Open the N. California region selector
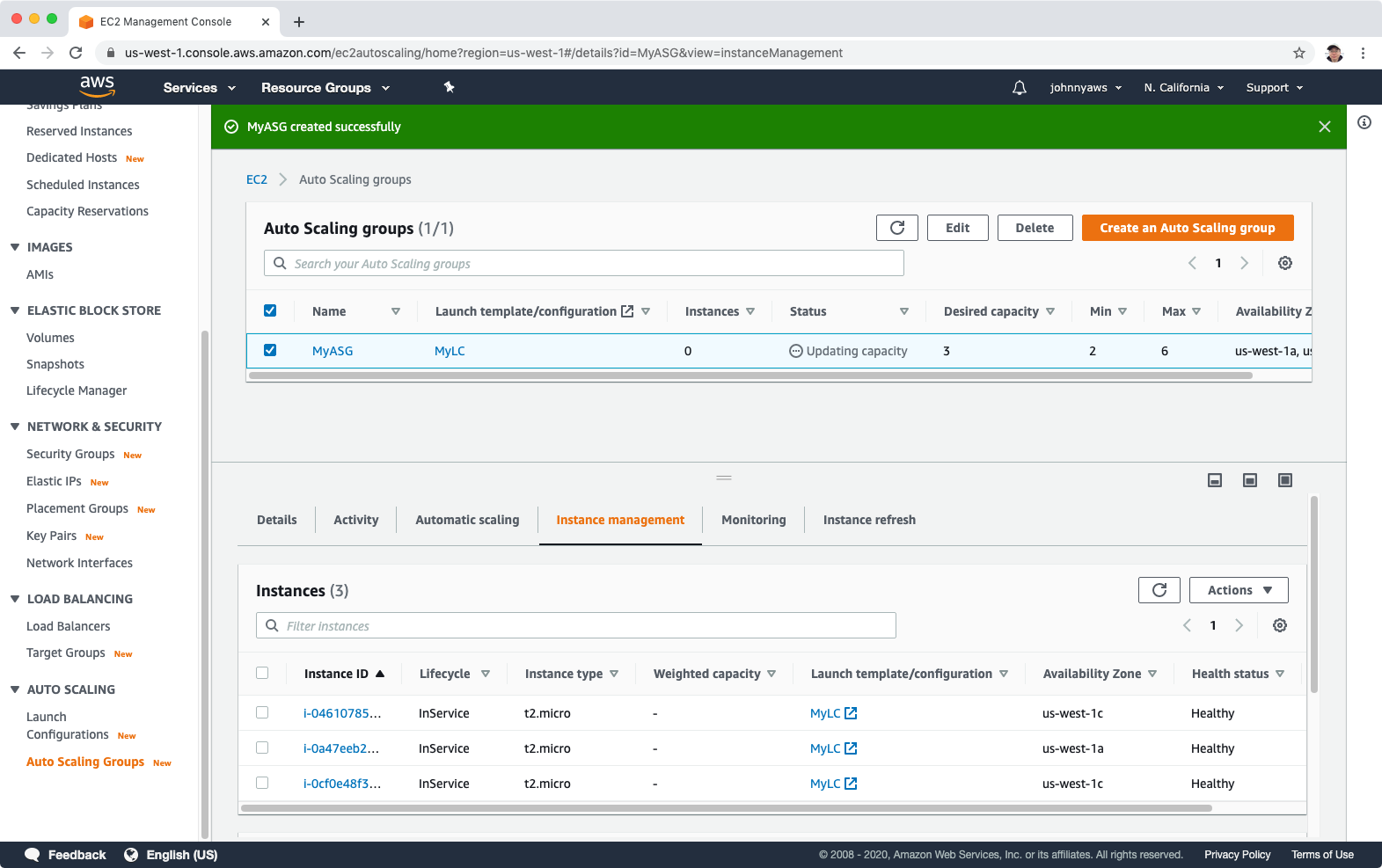This screenshot has height=868, width=1382. (1184, 88)
